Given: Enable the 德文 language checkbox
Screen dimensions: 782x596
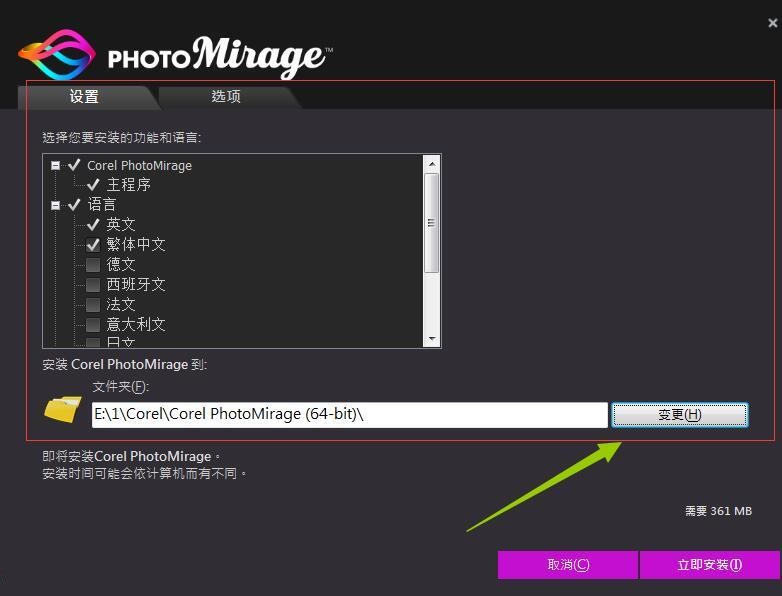Looking at the screenshot, I should 93,265.
